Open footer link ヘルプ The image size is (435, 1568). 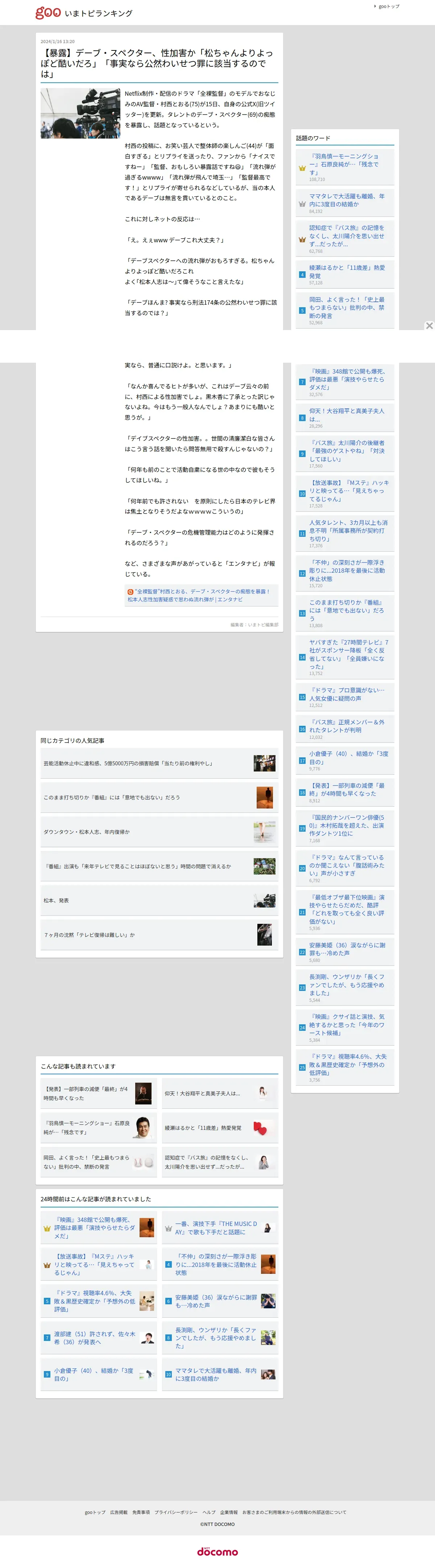tap(209, 1512)
